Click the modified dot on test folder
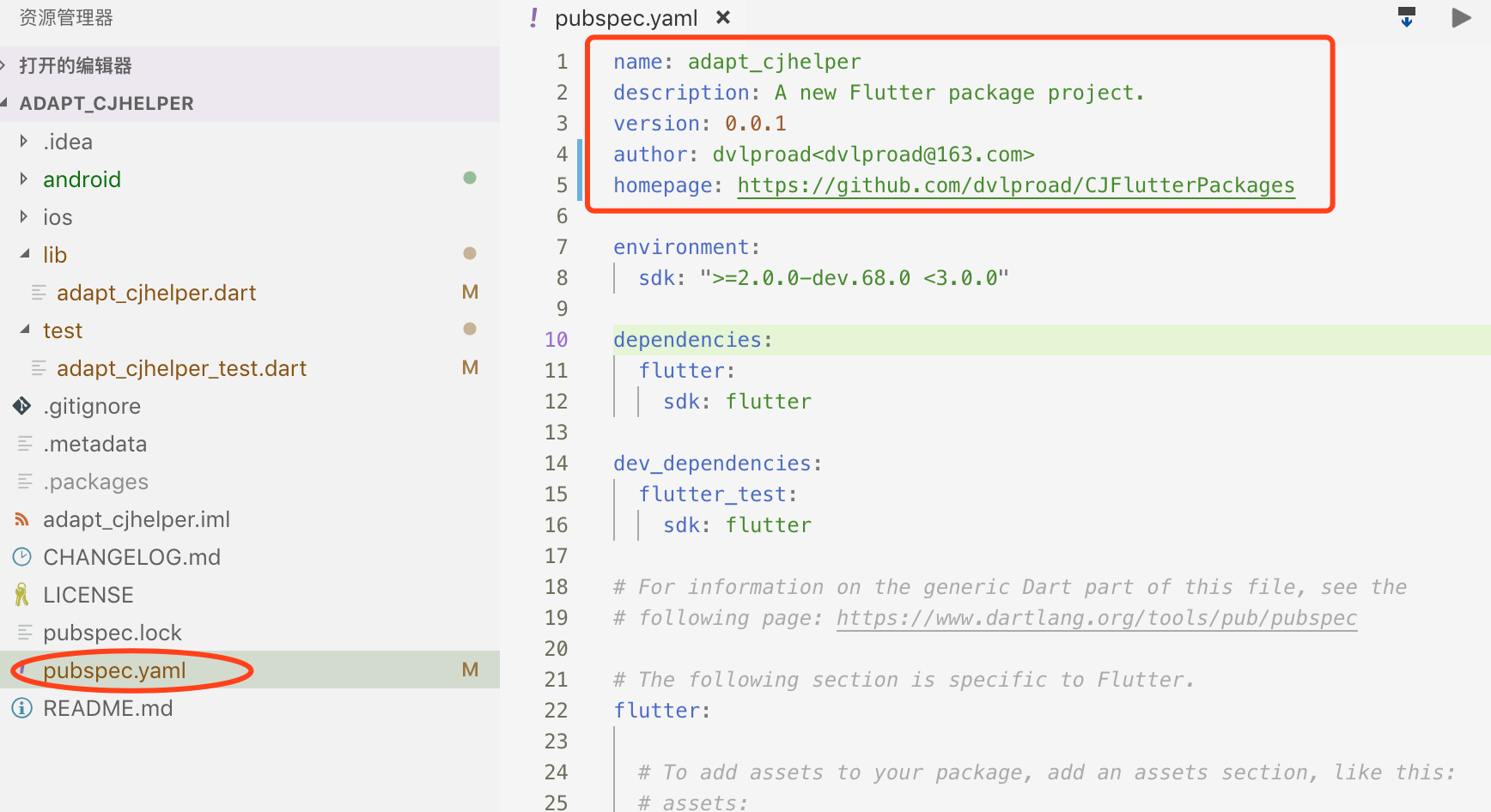 tap(470, 329)
